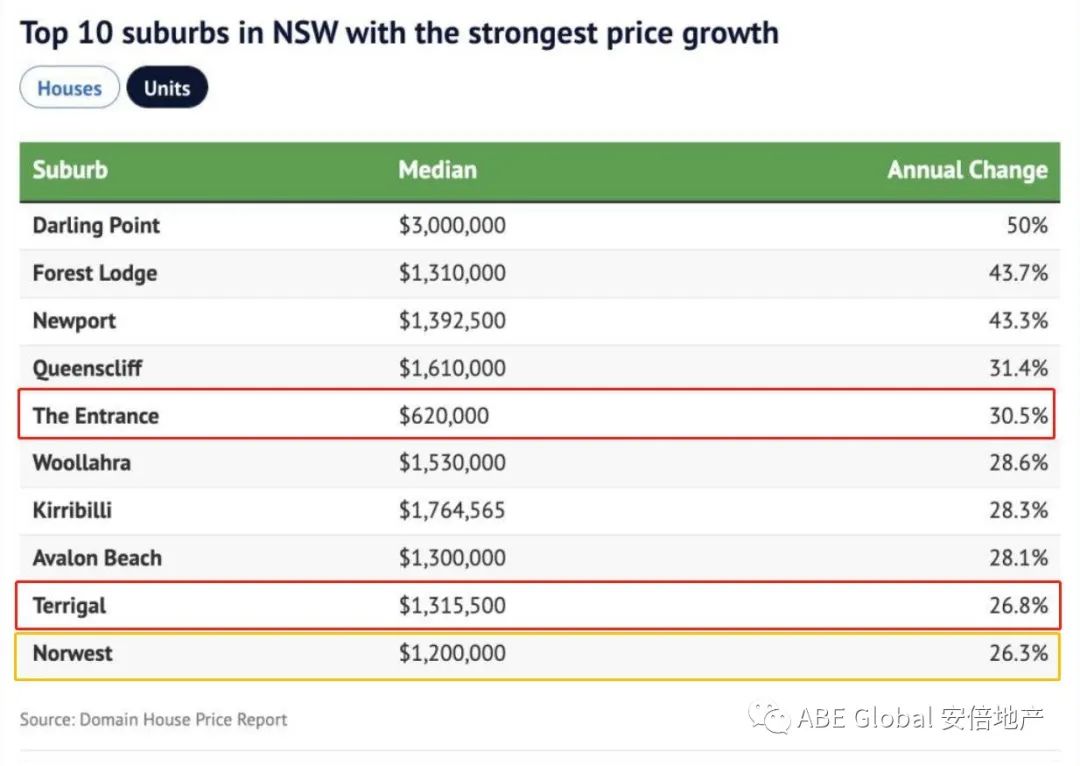Select the Forest Lodge suburb row
This screenshot has width=1080, height=766.
click(95, 273)
